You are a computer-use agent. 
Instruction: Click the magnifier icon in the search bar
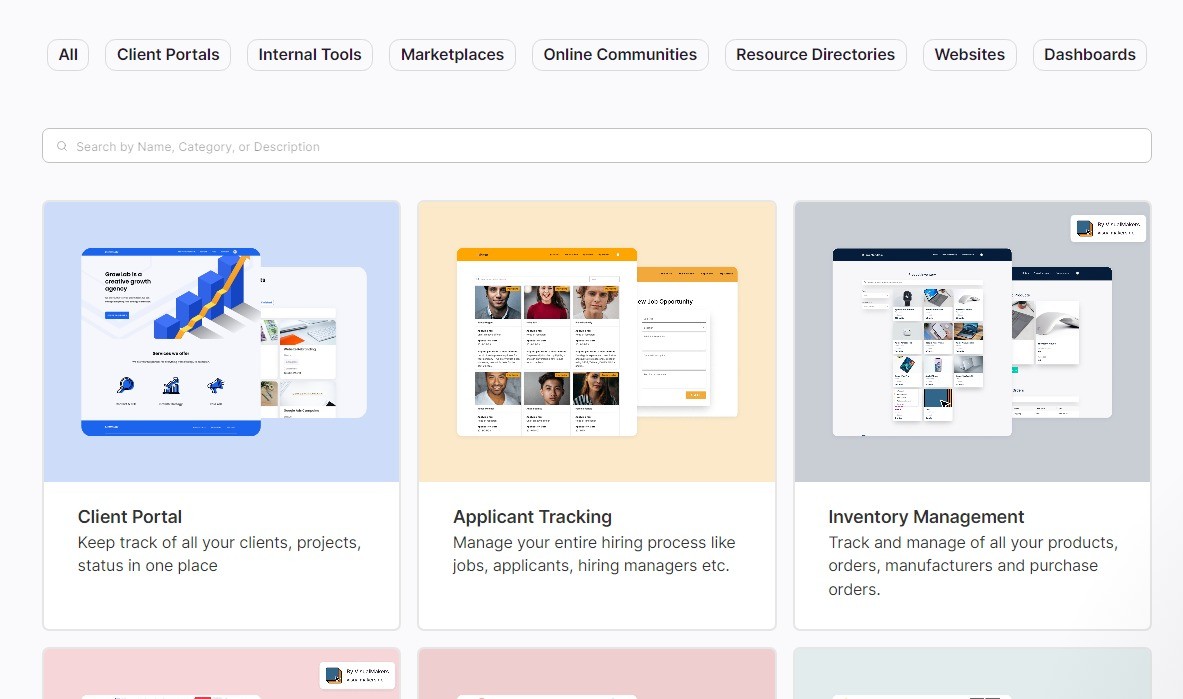click(x=62, y=146)
